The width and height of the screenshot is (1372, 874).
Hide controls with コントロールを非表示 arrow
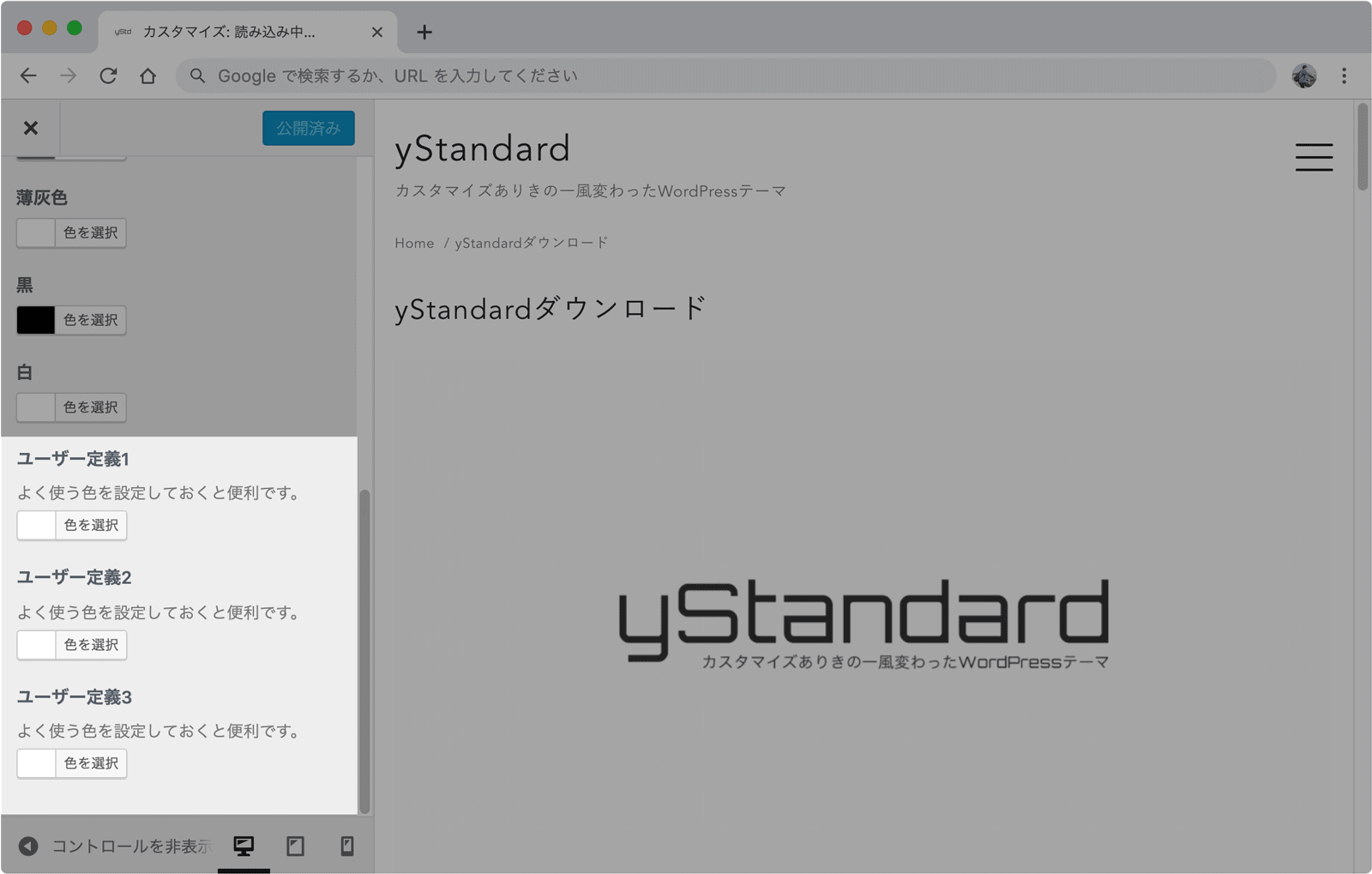click(28, 846)
